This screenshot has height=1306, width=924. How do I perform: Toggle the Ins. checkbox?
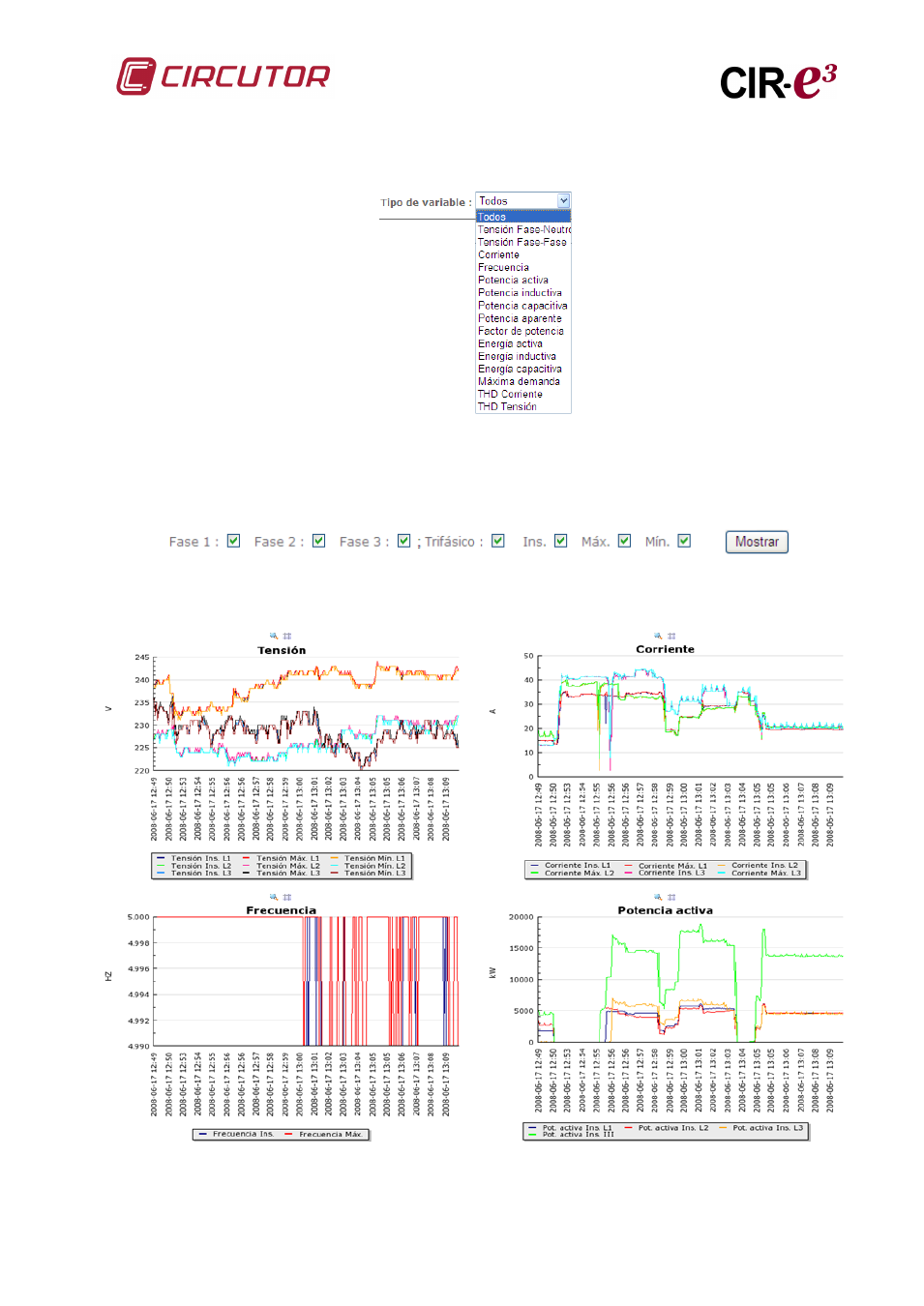tap(560, 541)
